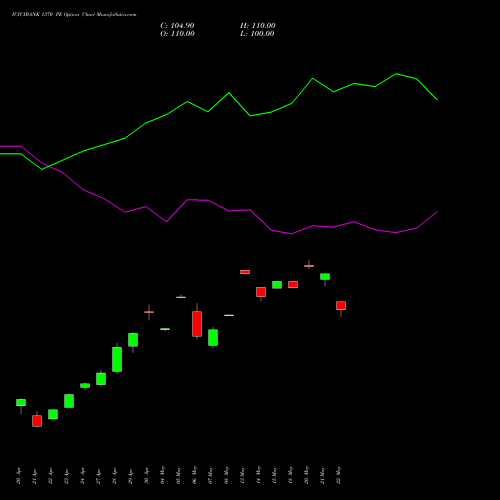500x500 pixels.
Task: Click the low value L: 100.00
Action: [x=257, y=34]
